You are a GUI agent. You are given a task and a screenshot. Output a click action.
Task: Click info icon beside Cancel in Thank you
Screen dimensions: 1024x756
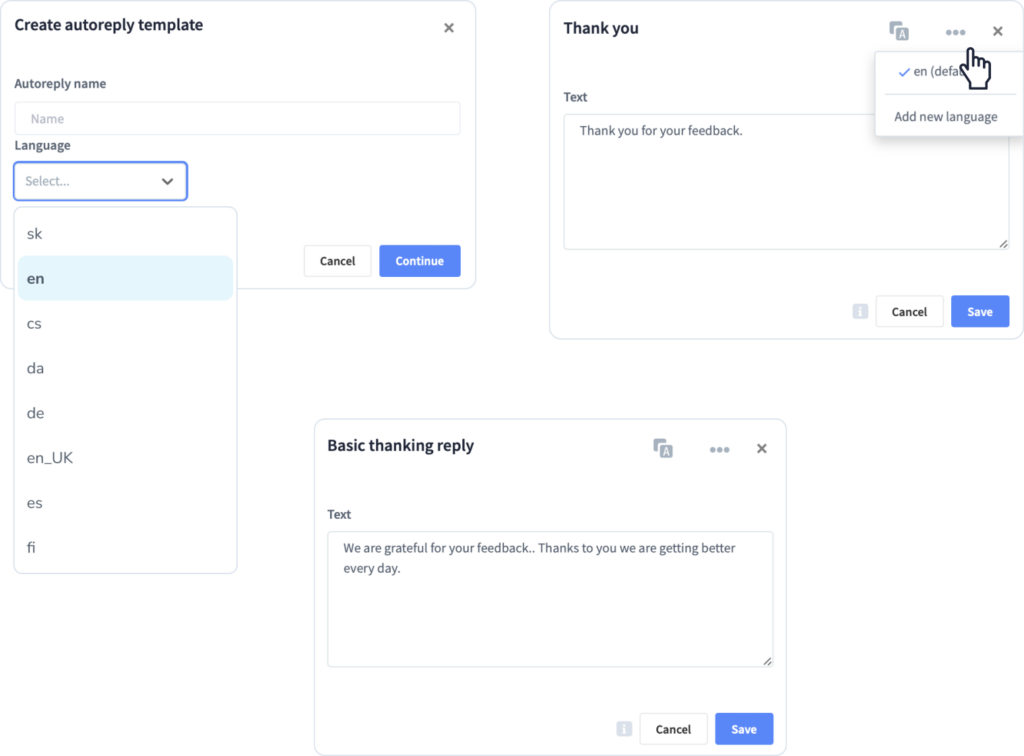point(860,311)
